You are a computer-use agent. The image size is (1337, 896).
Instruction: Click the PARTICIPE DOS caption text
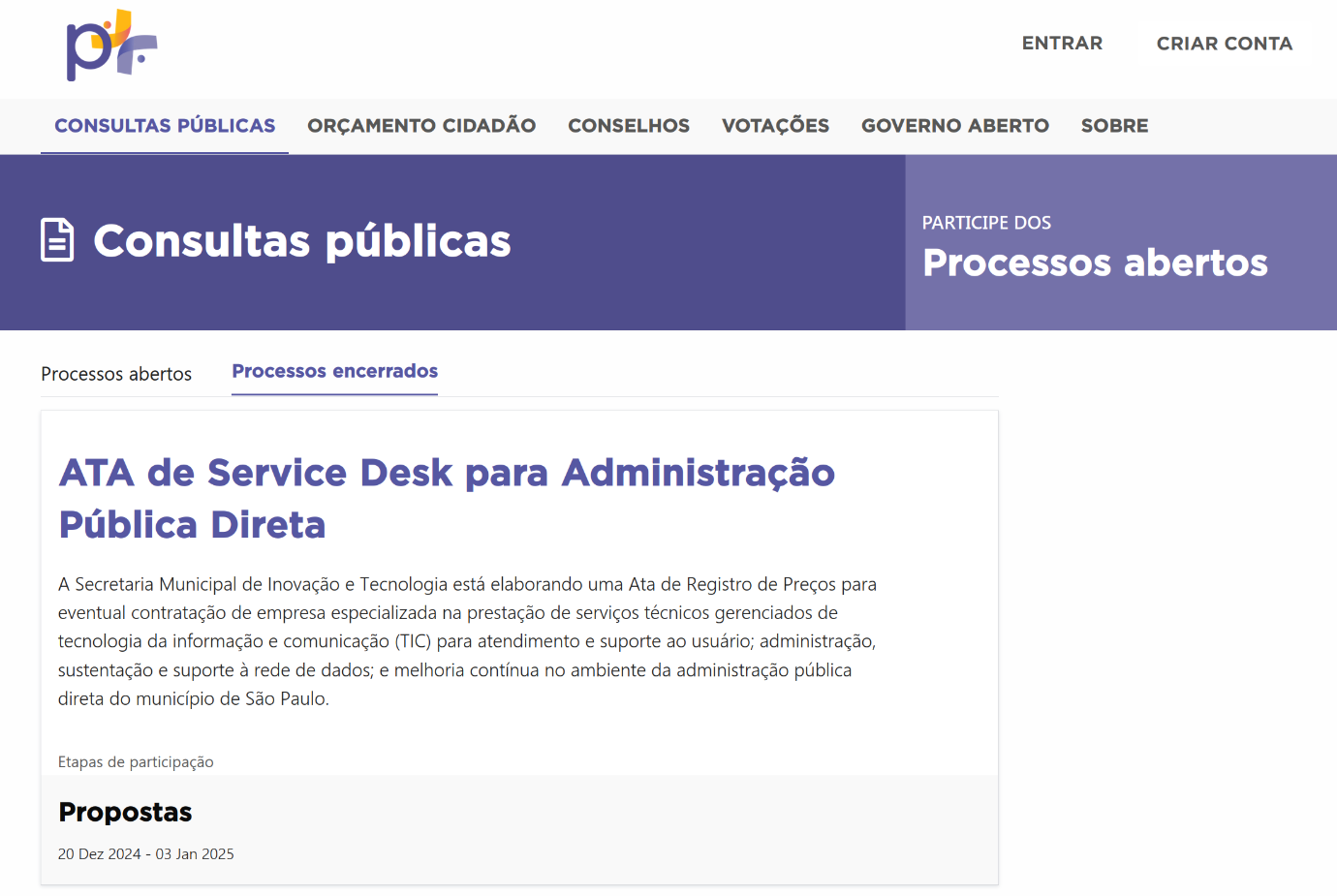click(986, 223)
